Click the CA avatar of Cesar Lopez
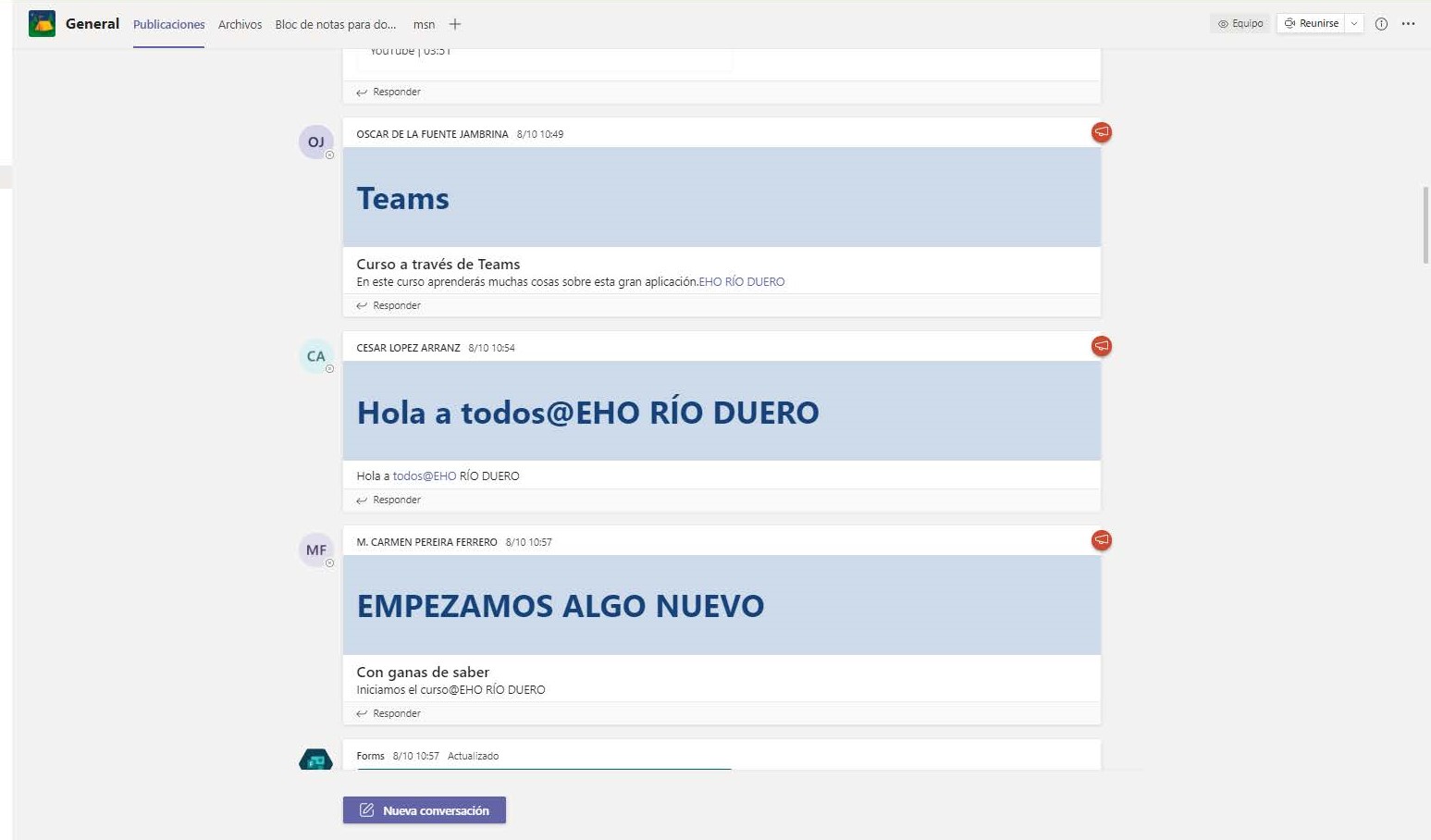 click(316, 356)
